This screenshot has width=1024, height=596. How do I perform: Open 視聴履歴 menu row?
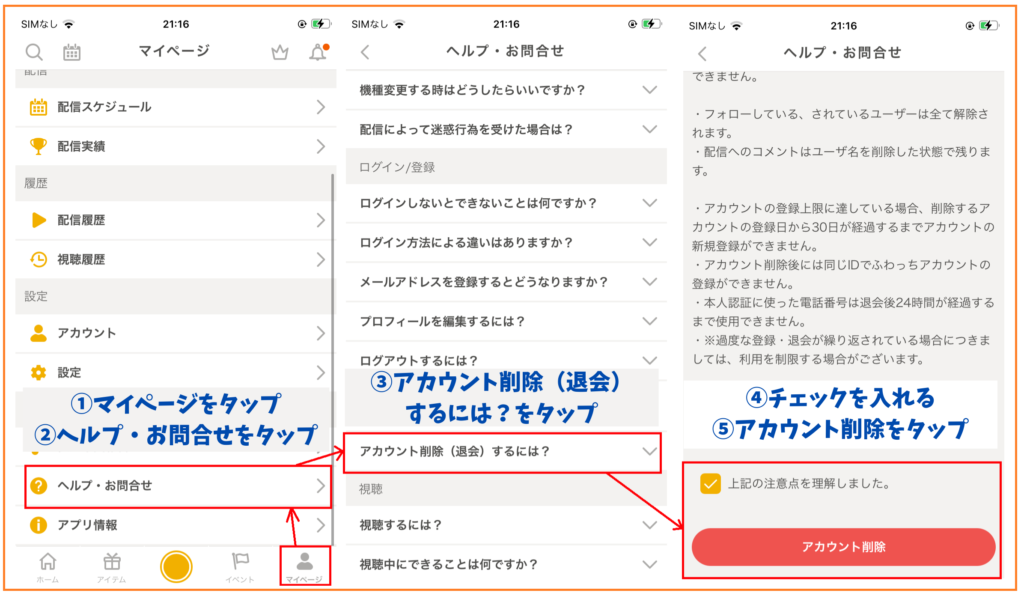(x=175, y=259)
